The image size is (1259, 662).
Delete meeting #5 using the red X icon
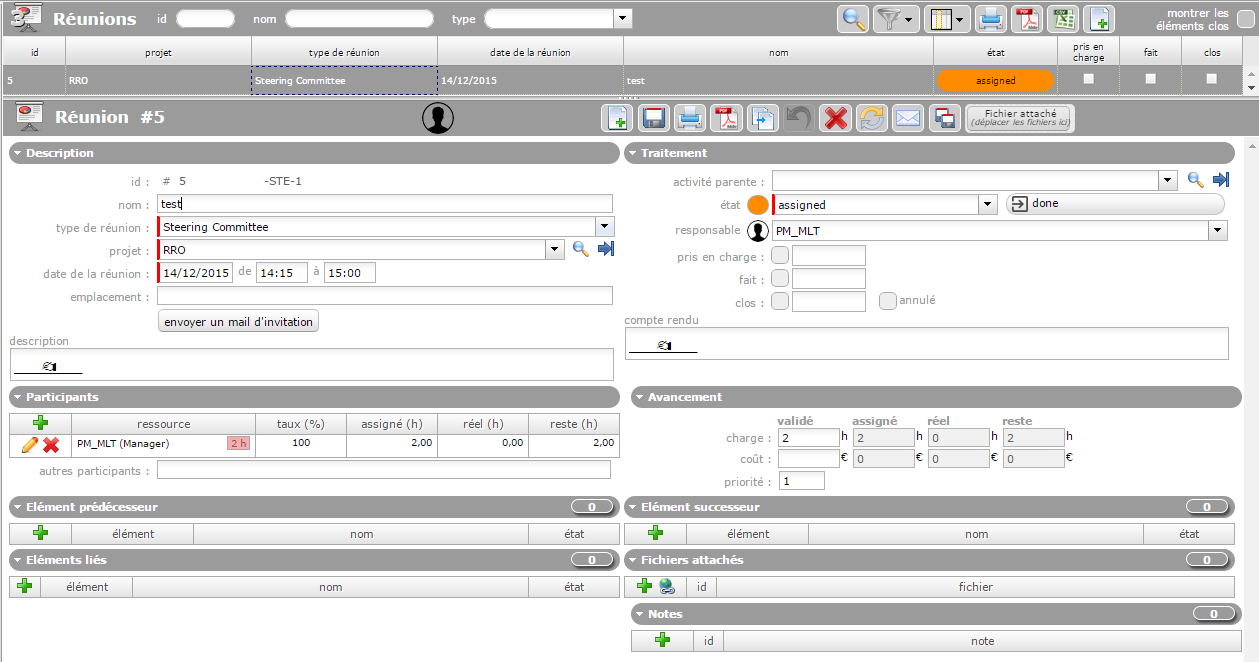point(835,118)
